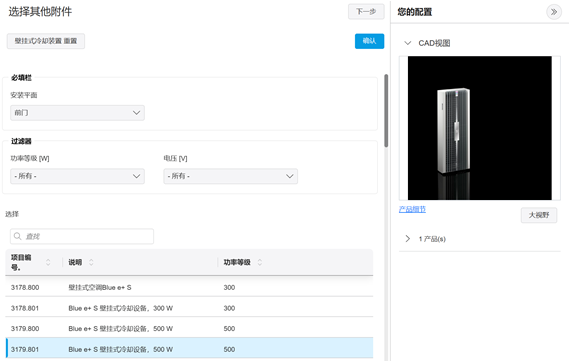Open the 安装平面 dropdown showing 前门

77,113
